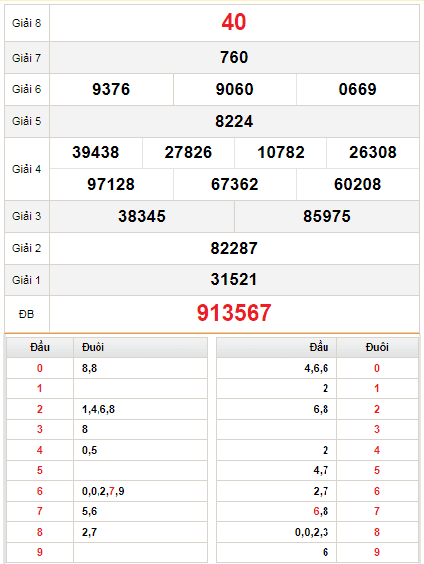Click the Đầu header in the right table
The image size is (424, 564).
[x=319, y=347]
